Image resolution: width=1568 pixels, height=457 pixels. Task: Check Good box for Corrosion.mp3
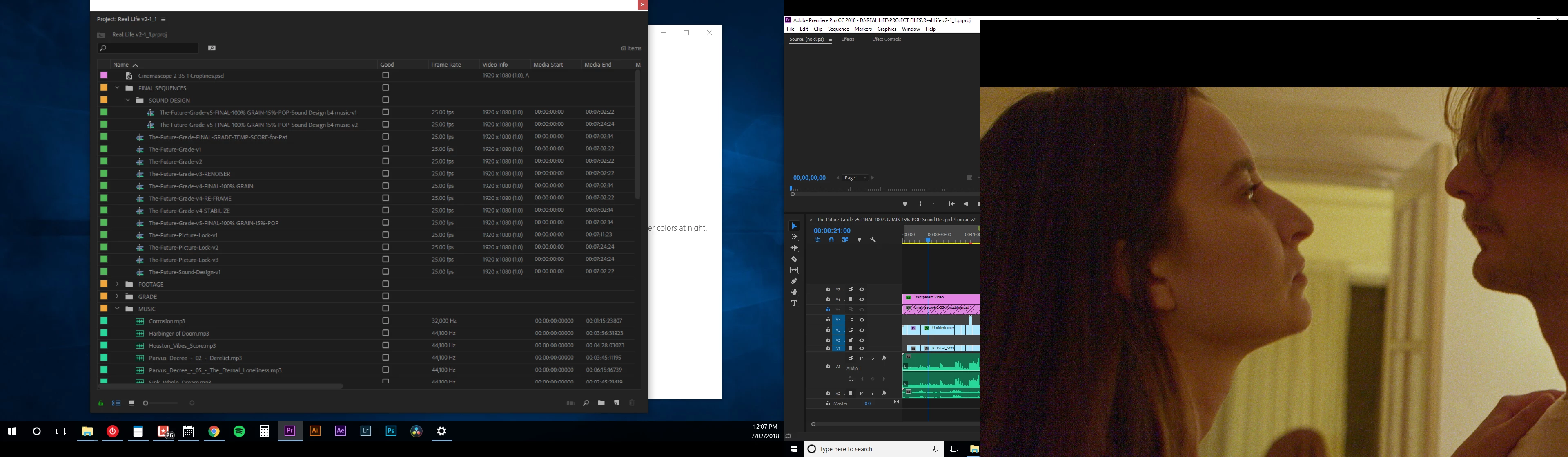click(385, 320)
